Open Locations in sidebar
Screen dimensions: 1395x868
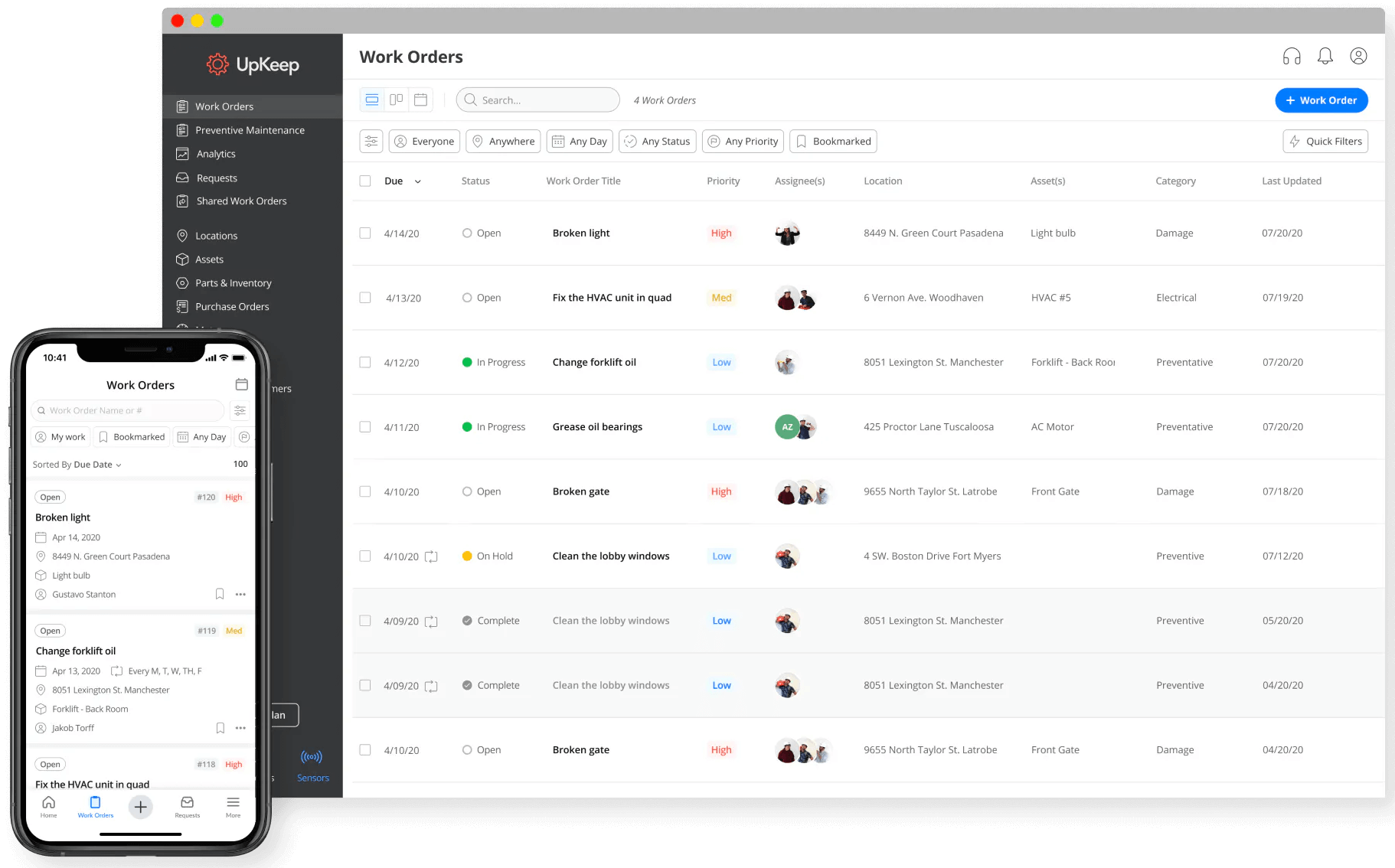pos(253,236)
